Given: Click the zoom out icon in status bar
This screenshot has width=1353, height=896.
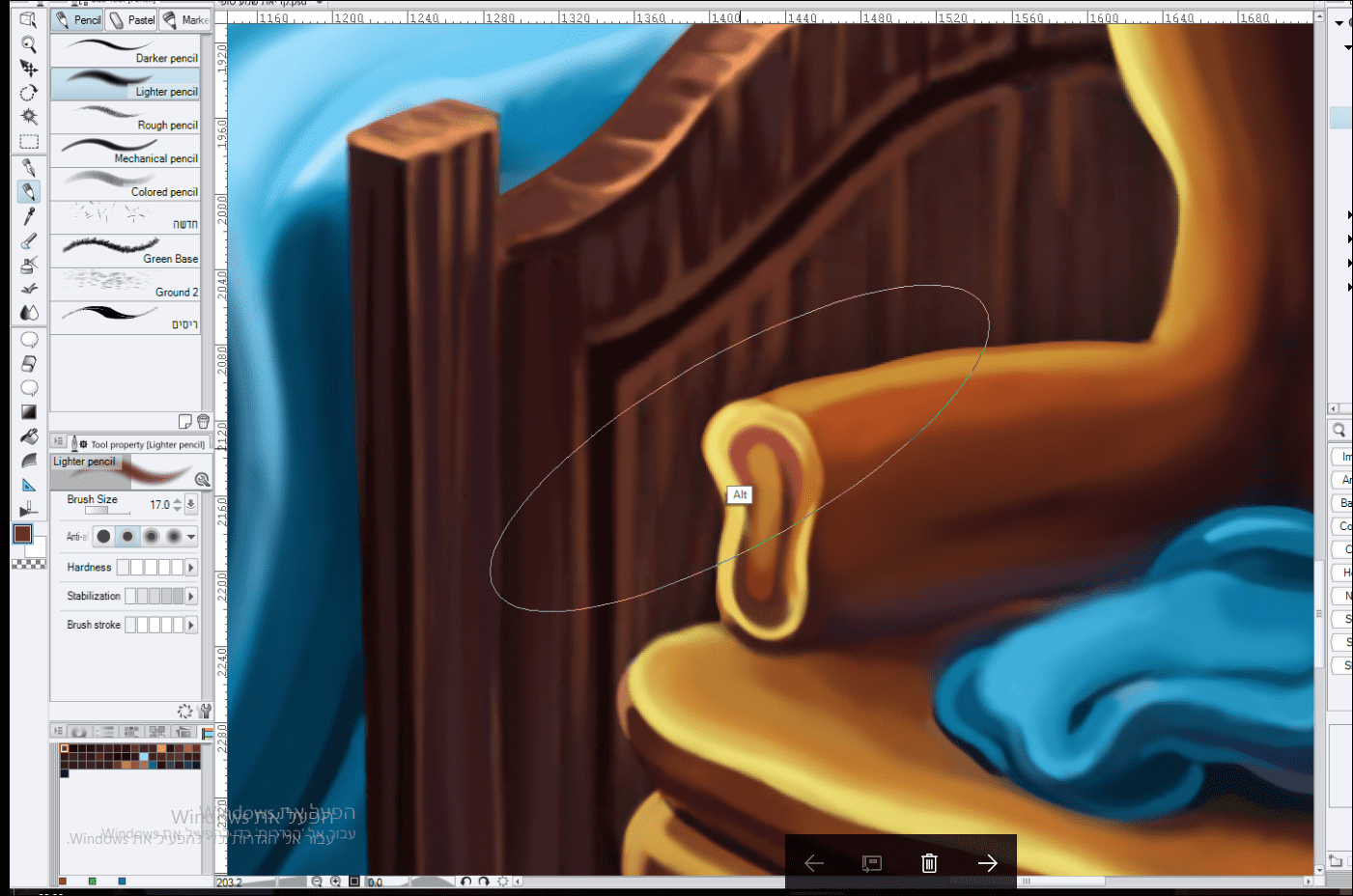Looking at the screenshot, I should pyautogui.click(x=317, y=882).
